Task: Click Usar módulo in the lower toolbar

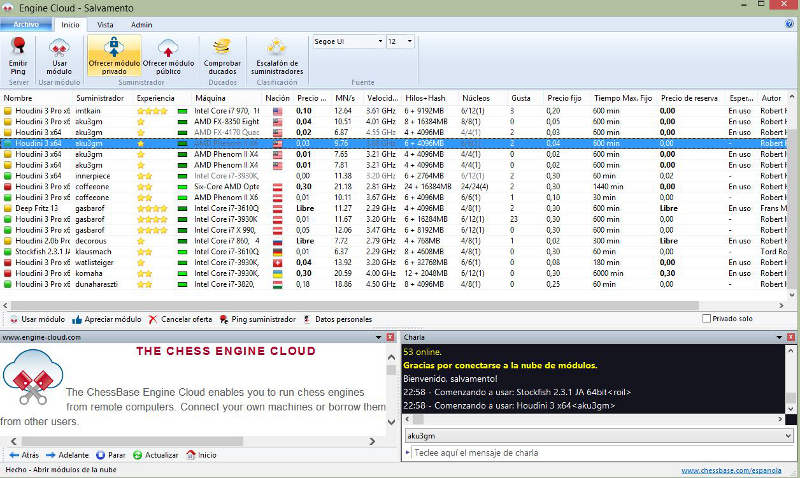Action: [38, 319]
